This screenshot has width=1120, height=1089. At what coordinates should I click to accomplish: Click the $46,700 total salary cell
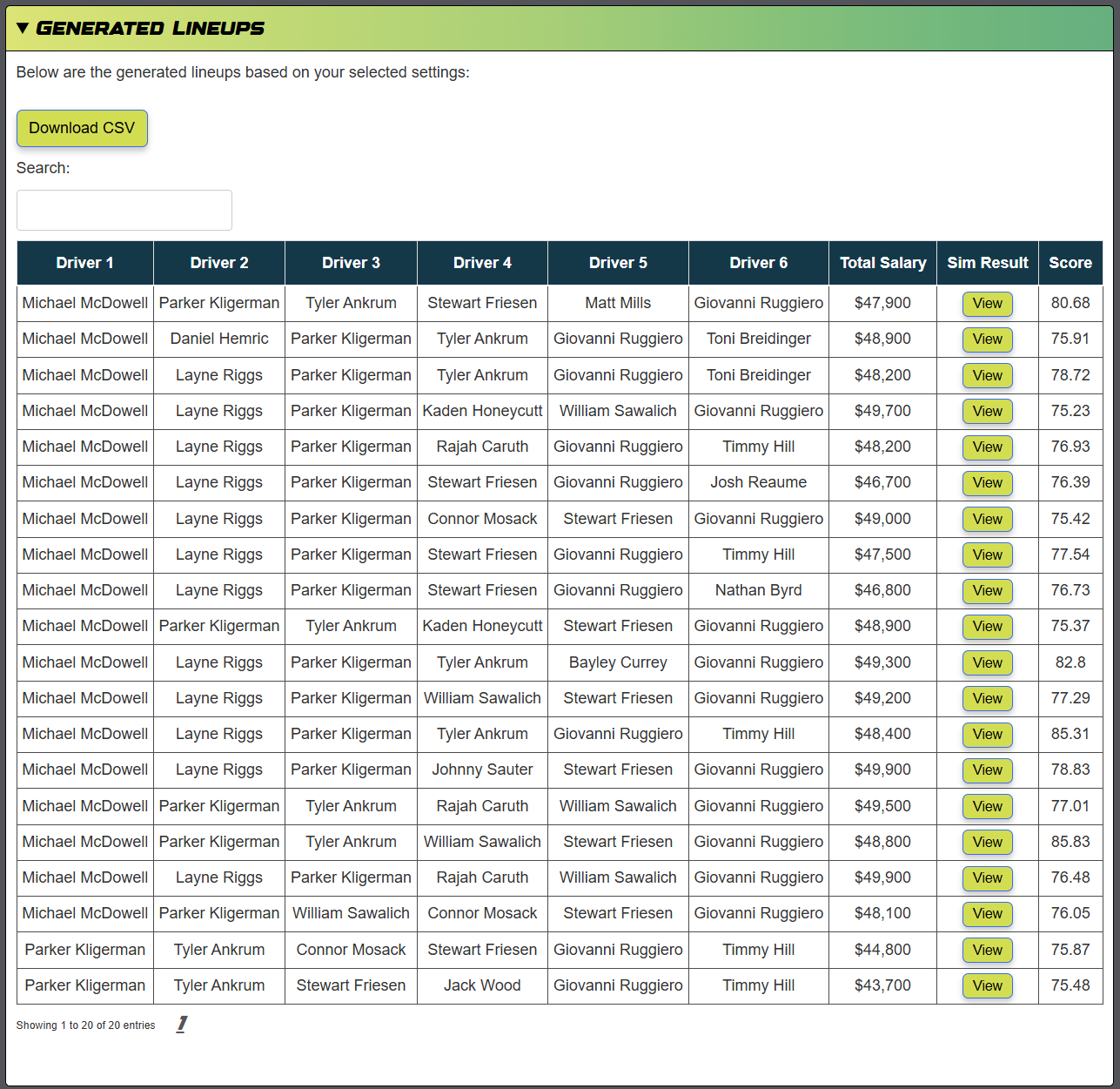(x=882, y=482)
